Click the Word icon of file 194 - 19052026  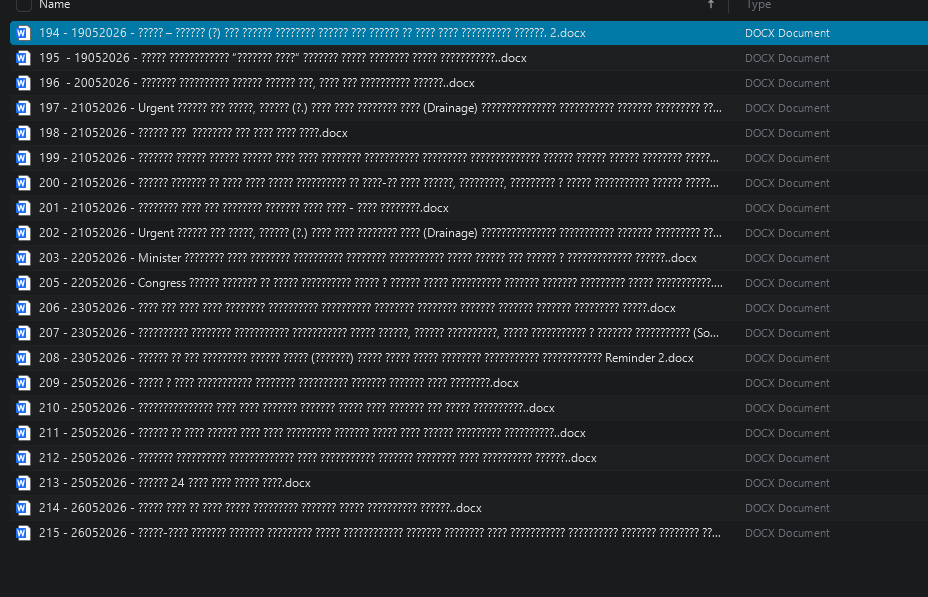pos(23,33)
